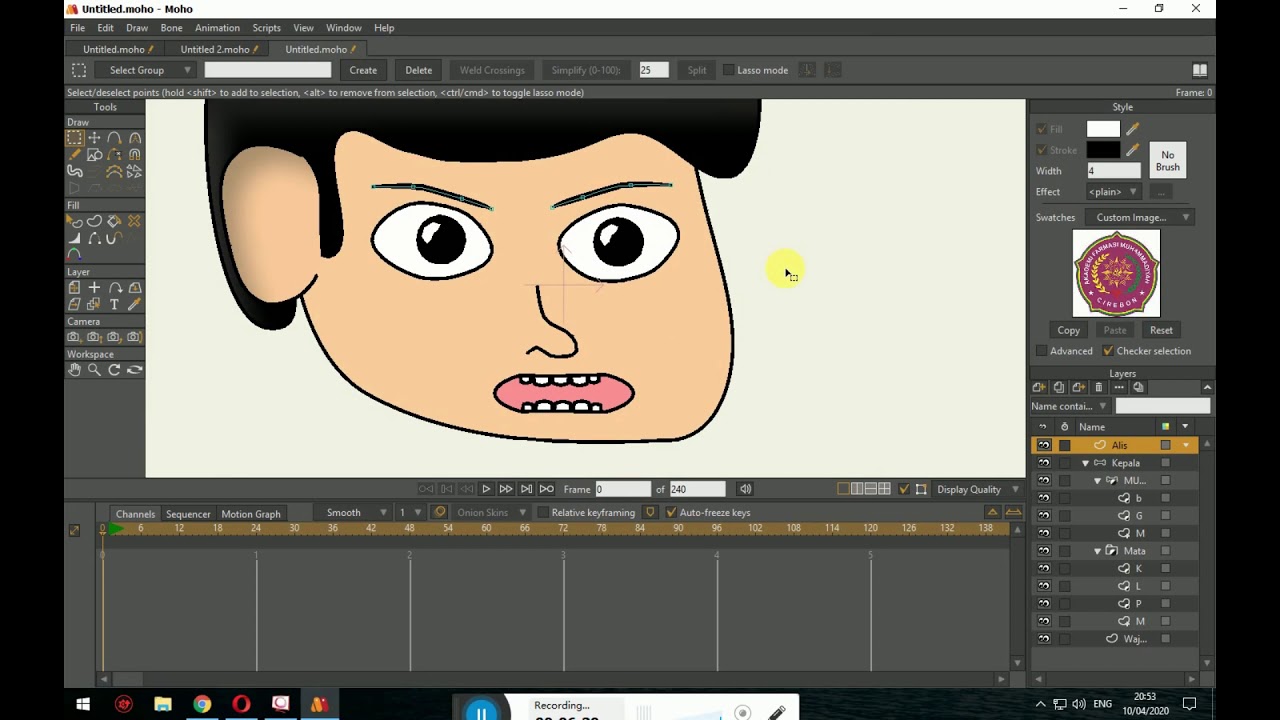Add a new layer in Layers panel
Viewport: 1280px width, 720px height.
tap(1039, 387)
